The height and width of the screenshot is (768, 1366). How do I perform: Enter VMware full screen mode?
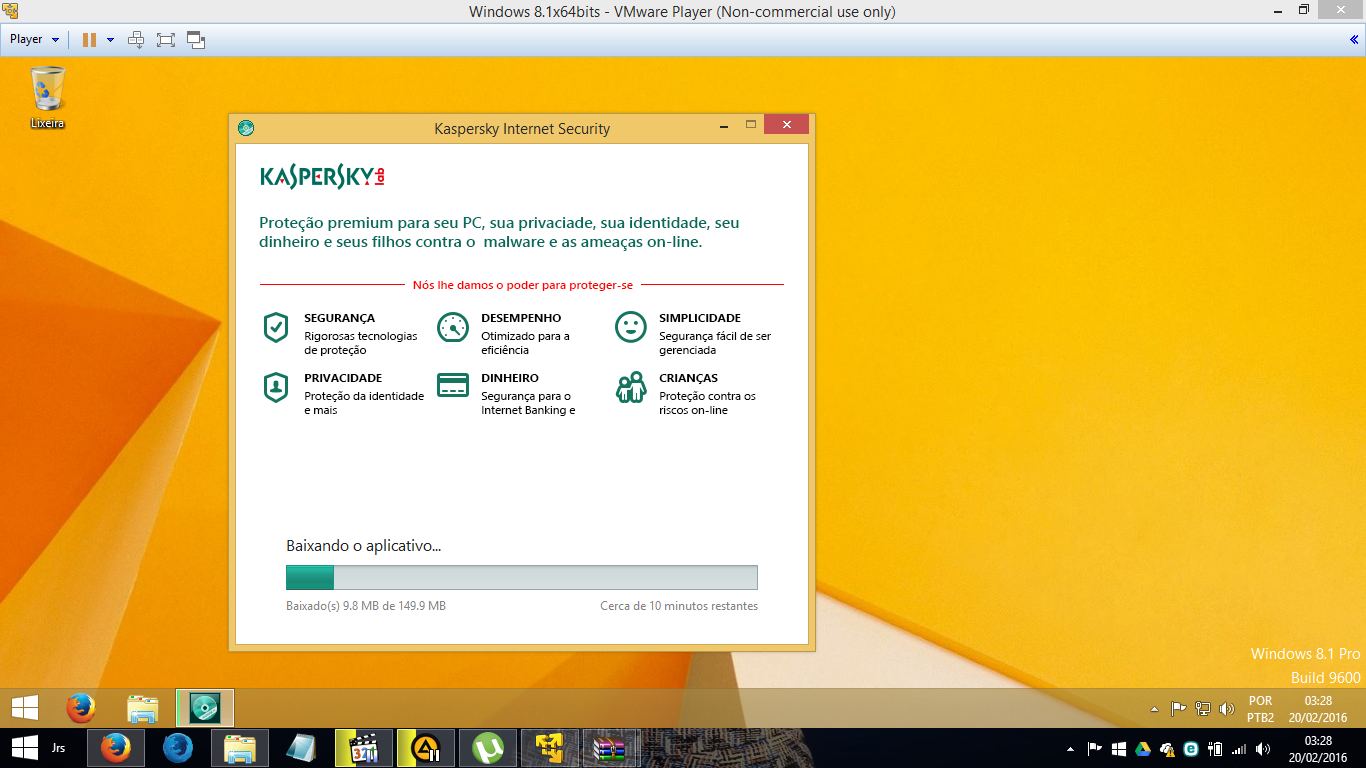click(x=166, y=40)
